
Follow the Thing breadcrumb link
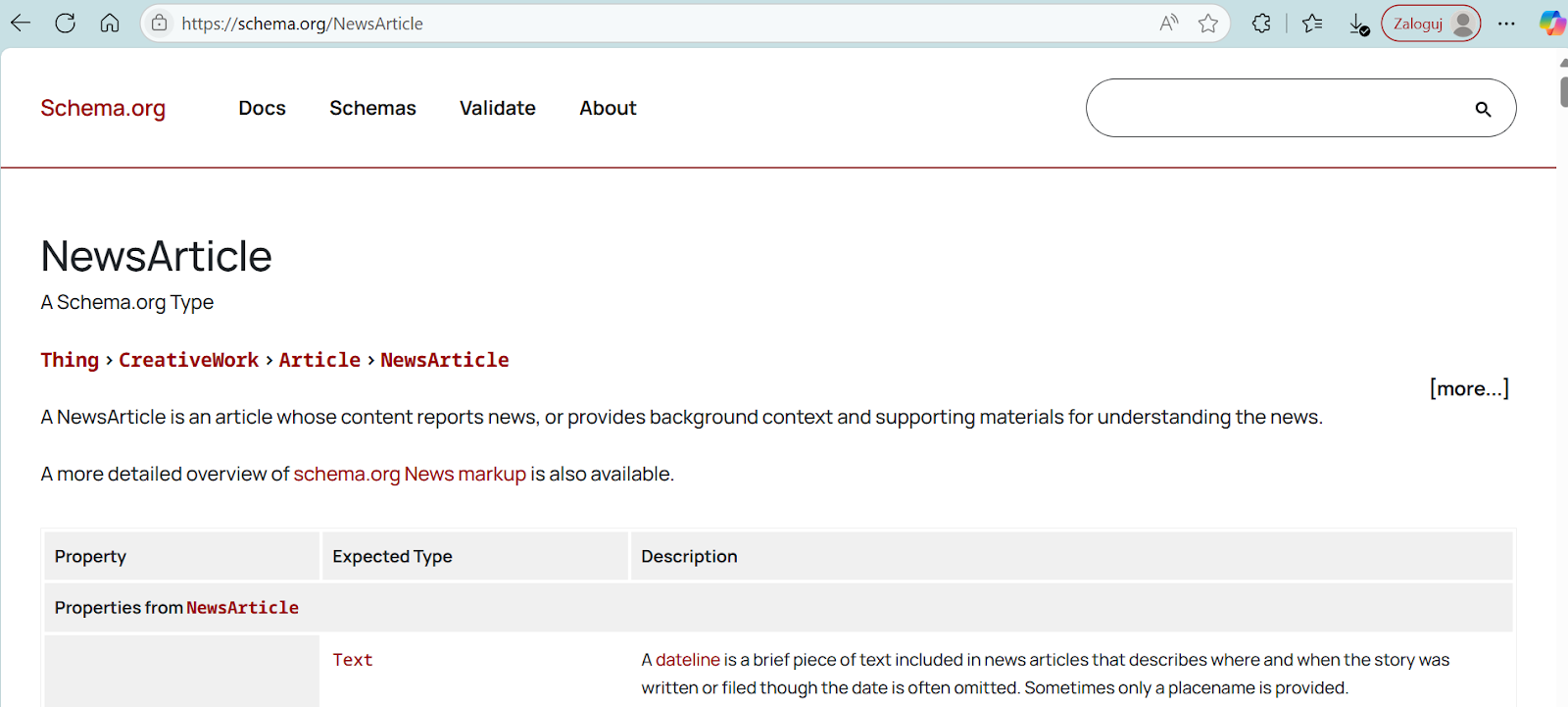[70, 360]
